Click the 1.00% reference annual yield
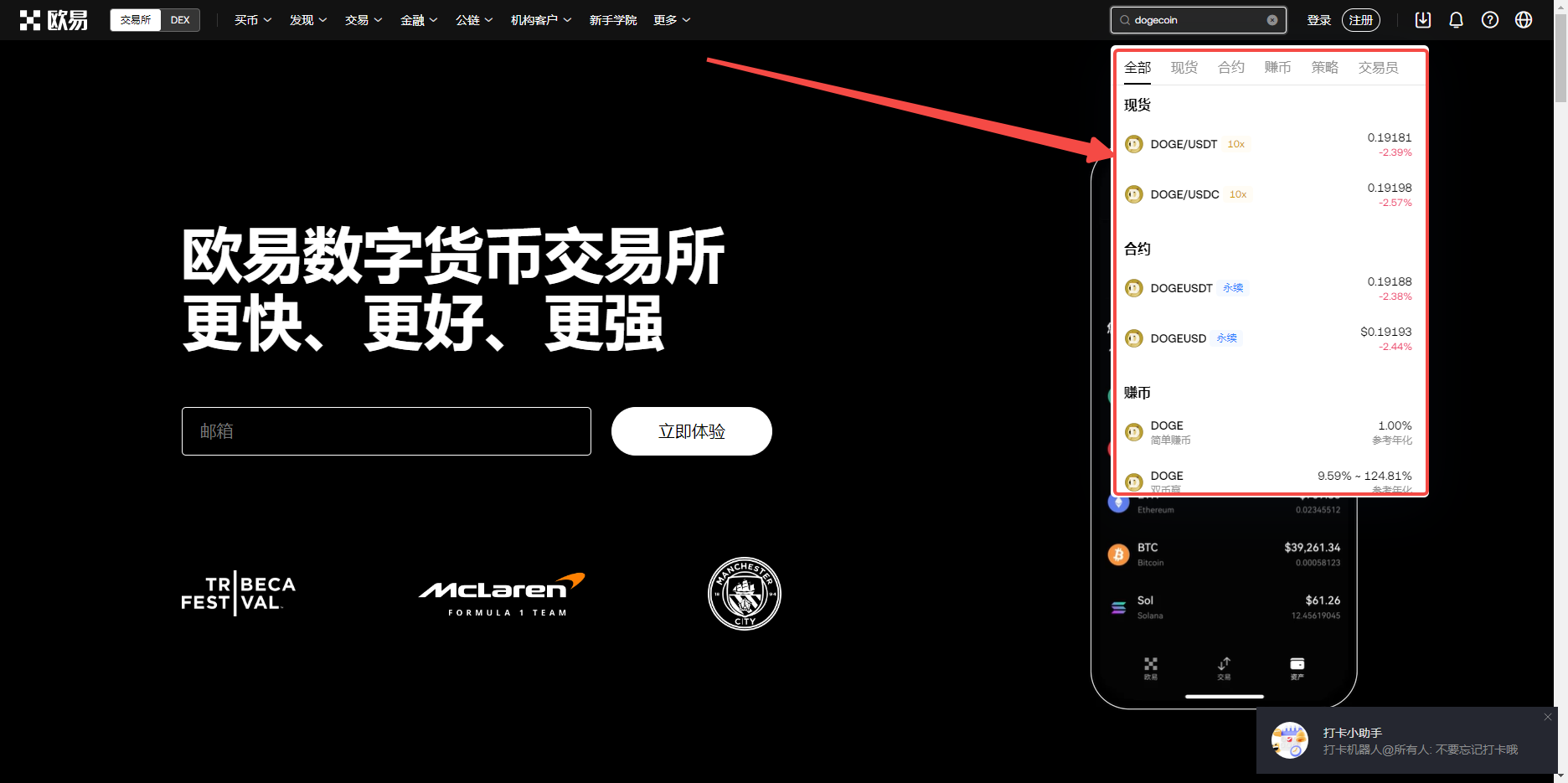This screenshot has width=1568, height=783. [x=1395, y=425]
